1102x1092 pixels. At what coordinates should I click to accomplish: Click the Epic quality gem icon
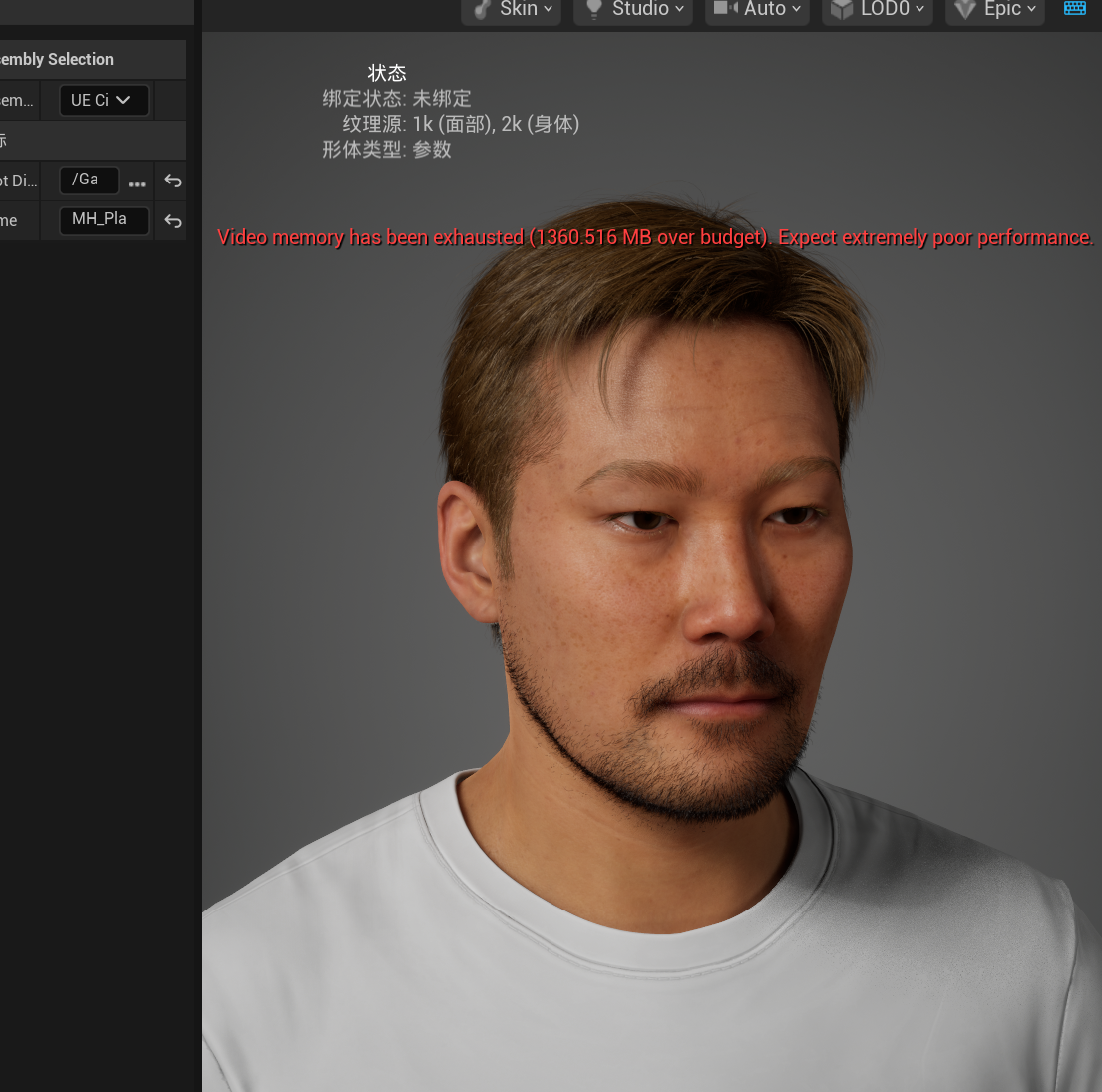(965, 9)
